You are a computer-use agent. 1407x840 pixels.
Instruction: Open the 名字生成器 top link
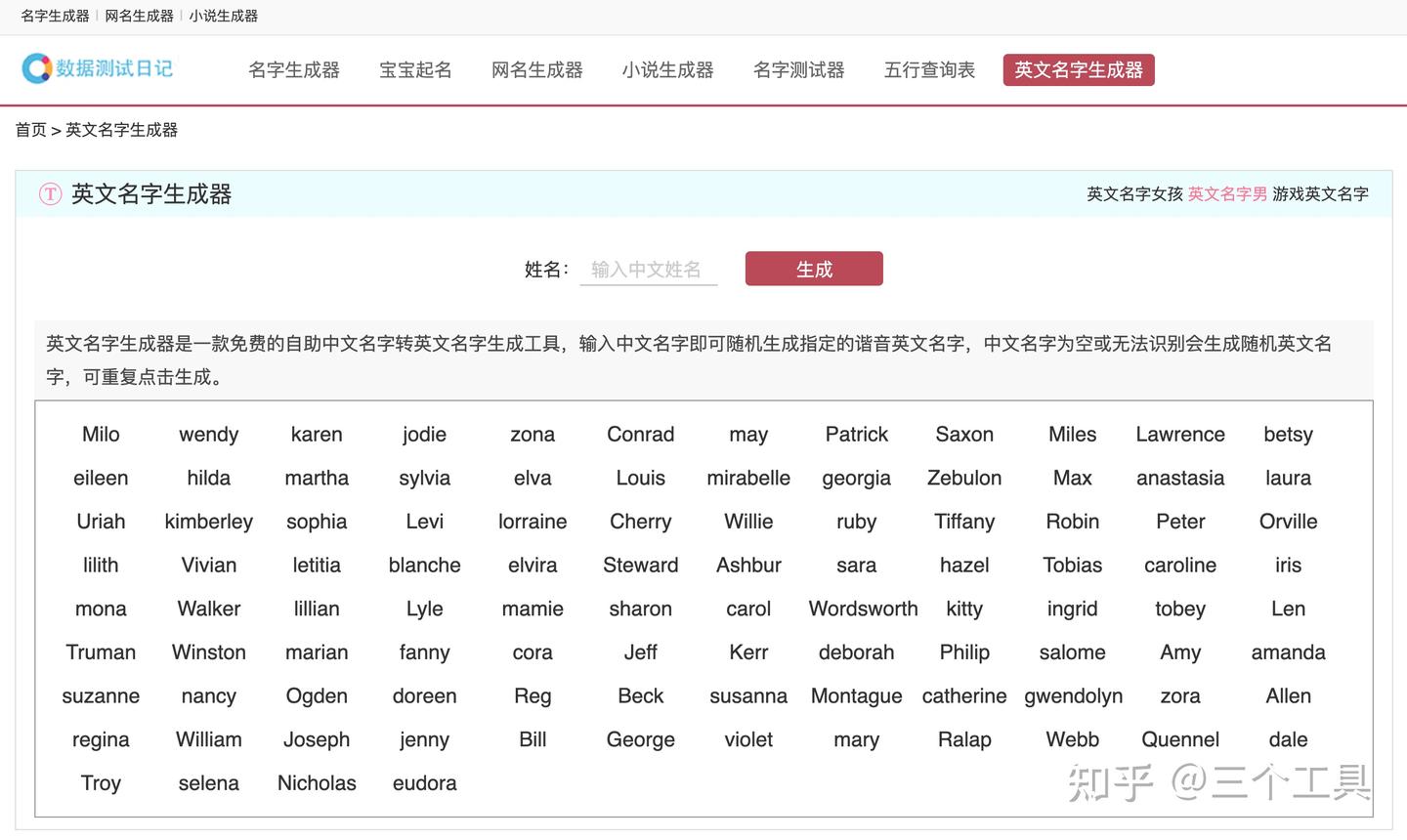pos(55,16)
